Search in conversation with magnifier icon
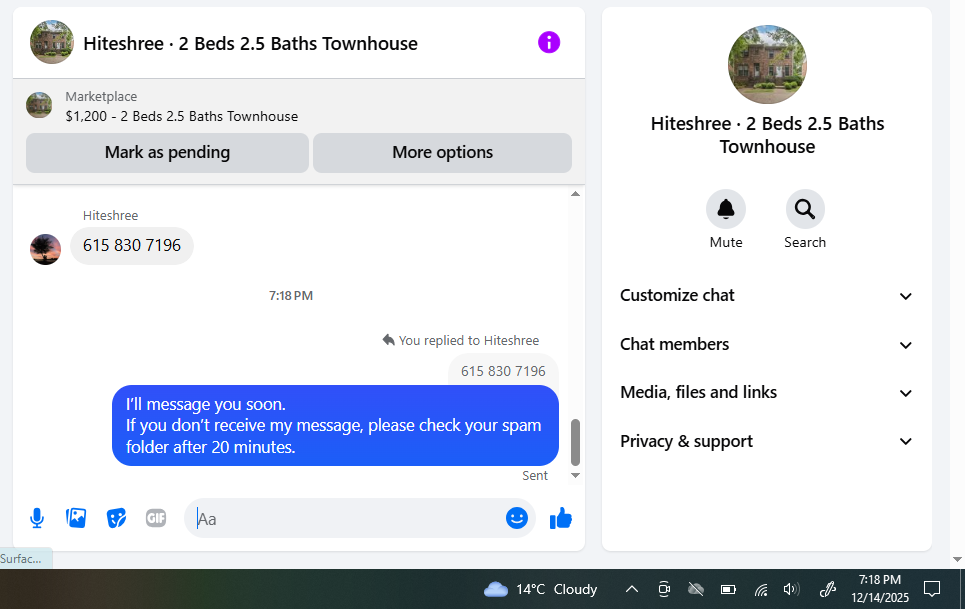965x609 pixels. point(805,209)
